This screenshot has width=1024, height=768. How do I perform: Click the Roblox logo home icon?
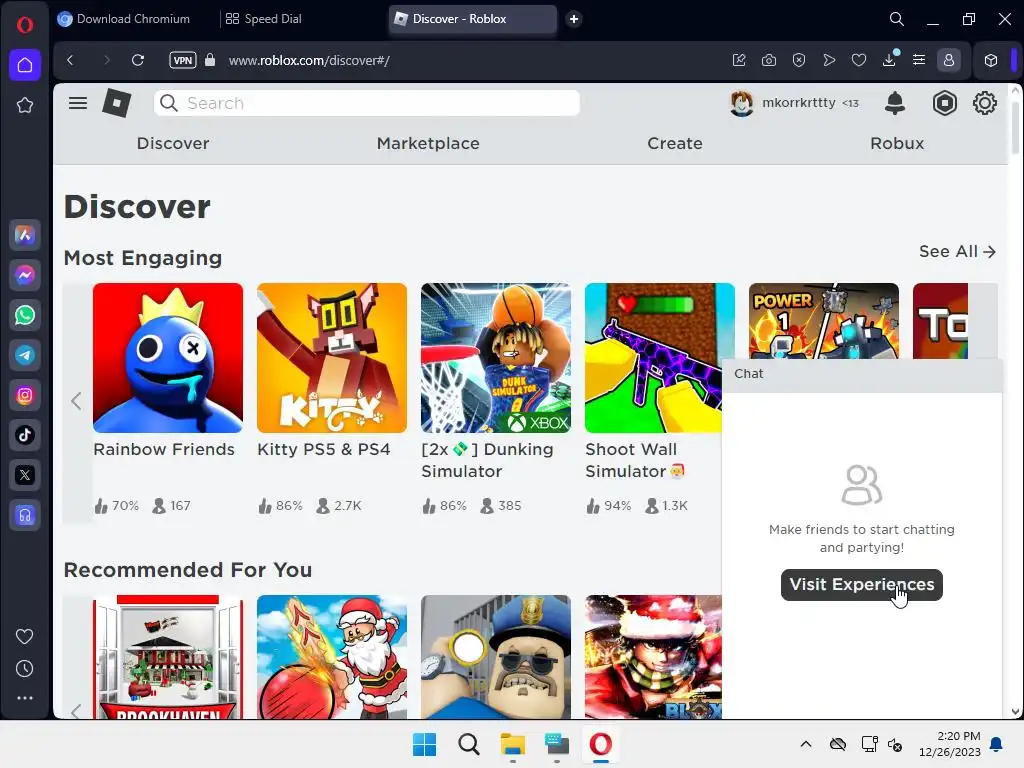click(117, 103)
